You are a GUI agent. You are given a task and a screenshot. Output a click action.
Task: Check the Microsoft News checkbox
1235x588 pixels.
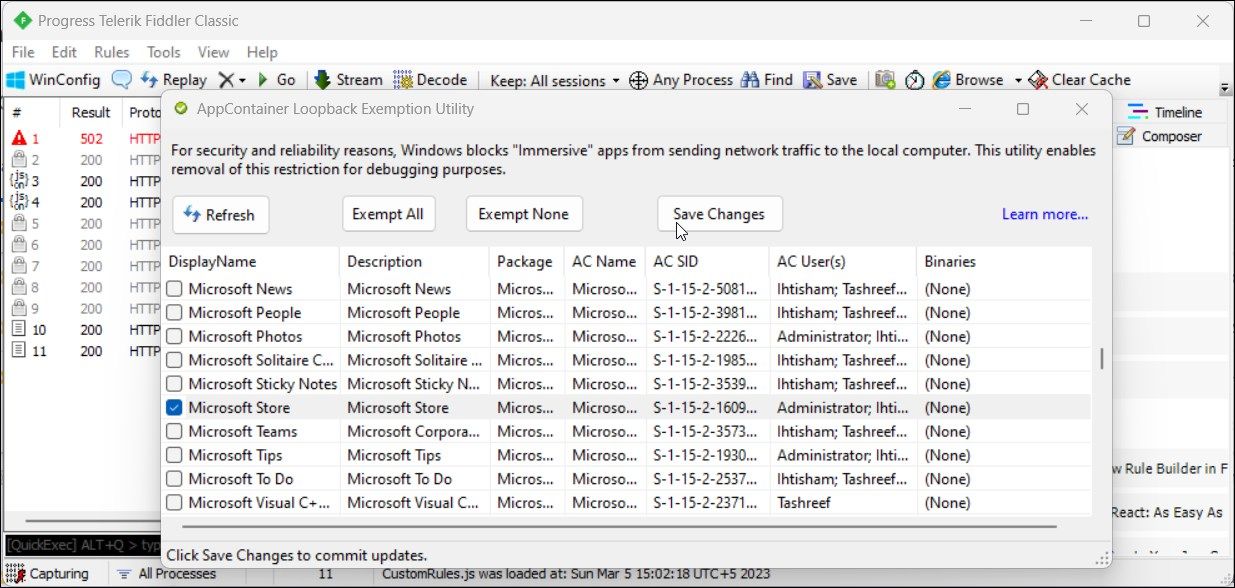[x=175, y=289]
